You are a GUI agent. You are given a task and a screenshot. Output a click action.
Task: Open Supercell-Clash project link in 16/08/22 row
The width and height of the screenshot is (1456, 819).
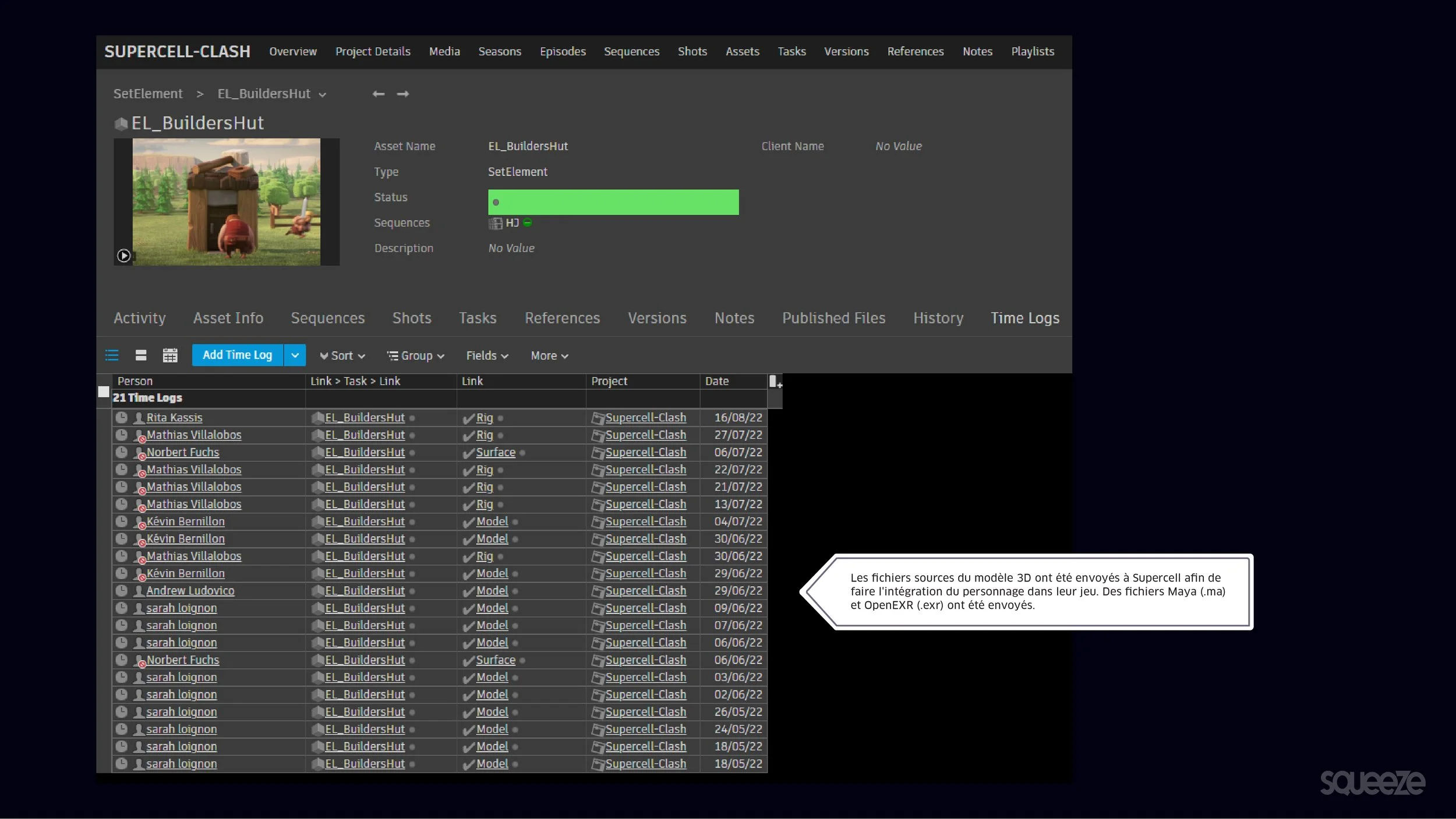[x=646, y=418]
